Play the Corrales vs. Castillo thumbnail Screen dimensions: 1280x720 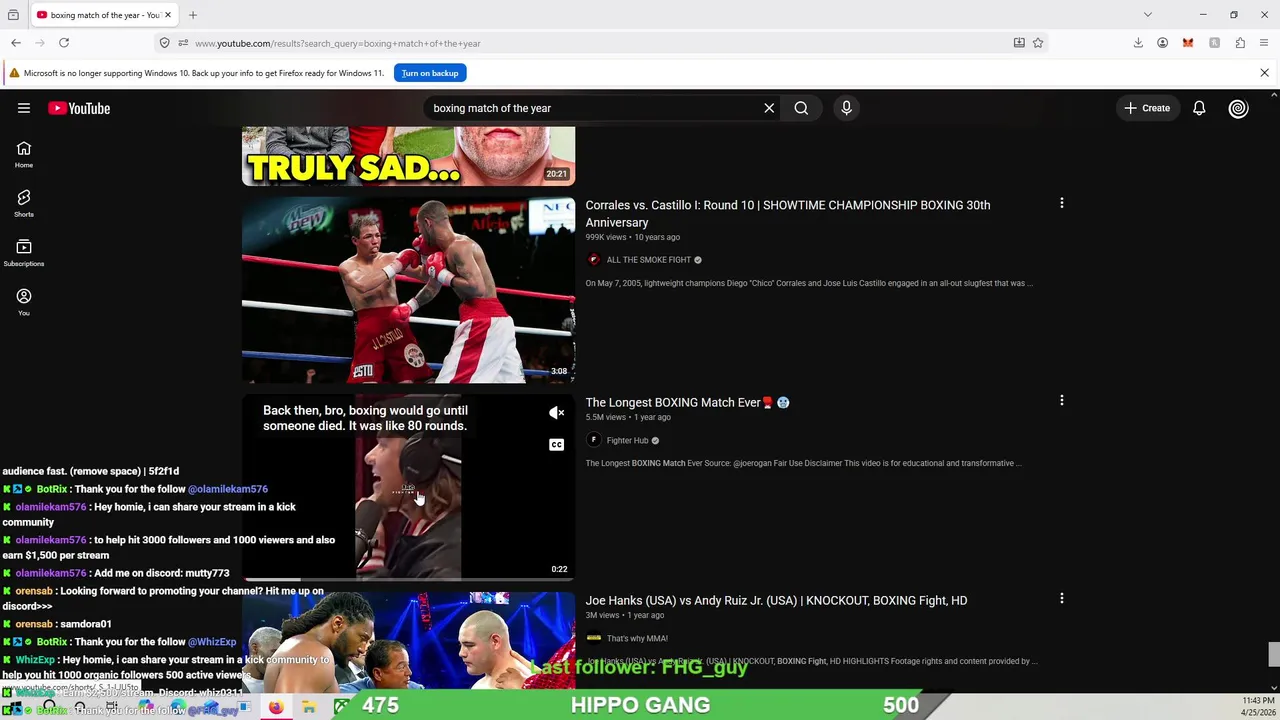coord(408,290)
